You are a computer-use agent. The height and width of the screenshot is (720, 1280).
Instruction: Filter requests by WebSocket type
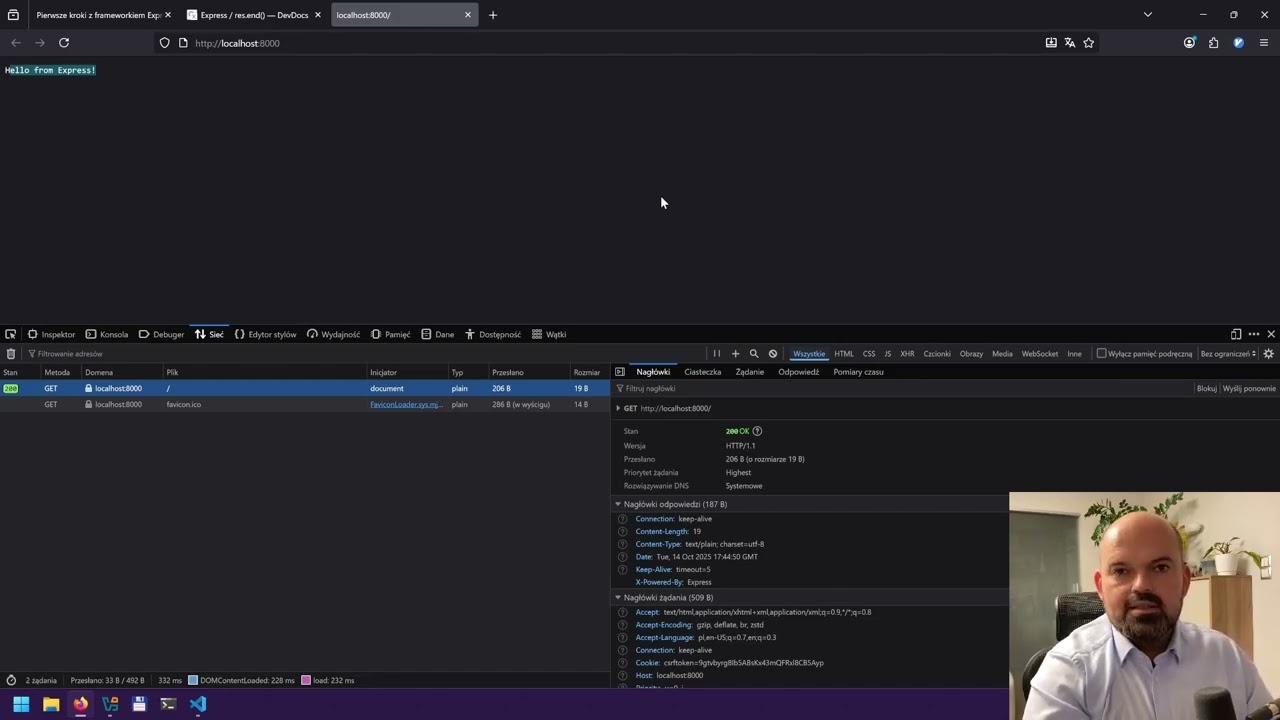coord(1040,354)
